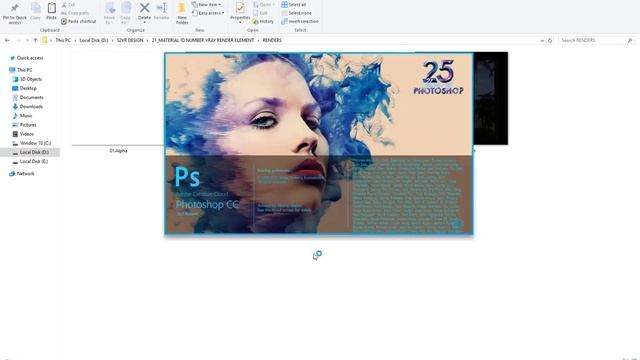
Task: Open the Move to ribbon command
Action: pos(109,13)
